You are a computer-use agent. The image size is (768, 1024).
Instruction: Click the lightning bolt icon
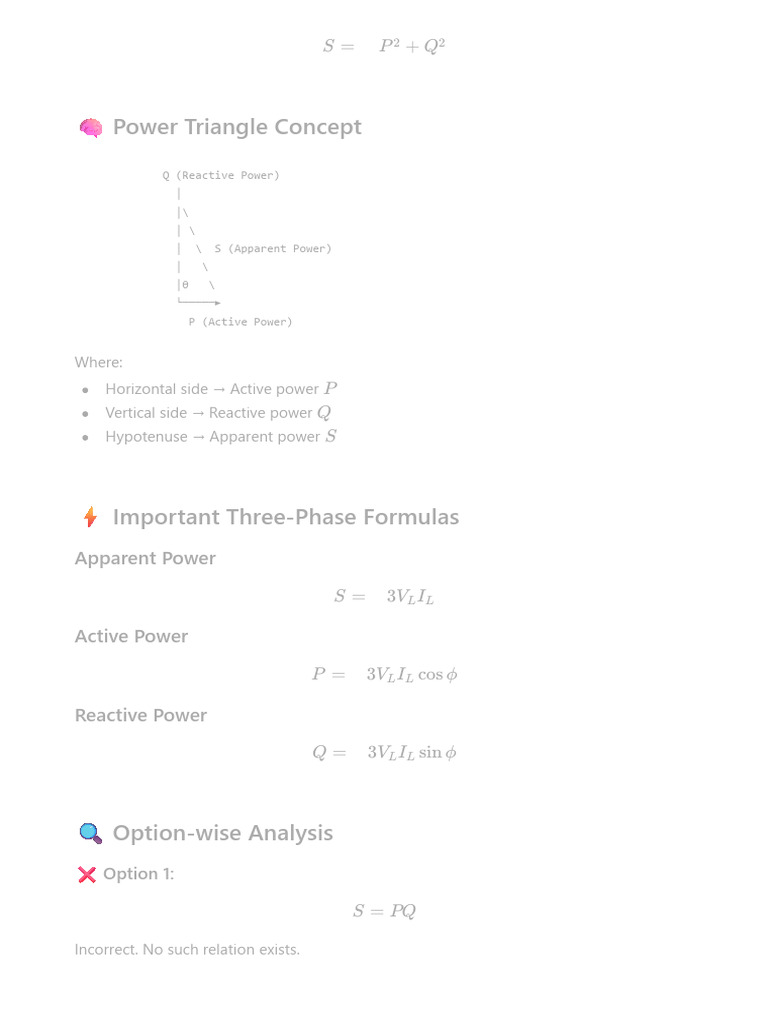coord(91,517)
